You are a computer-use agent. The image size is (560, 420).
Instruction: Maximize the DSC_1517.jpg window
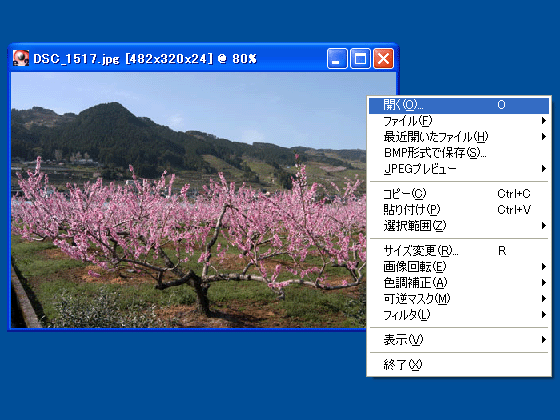pos(360,58)
